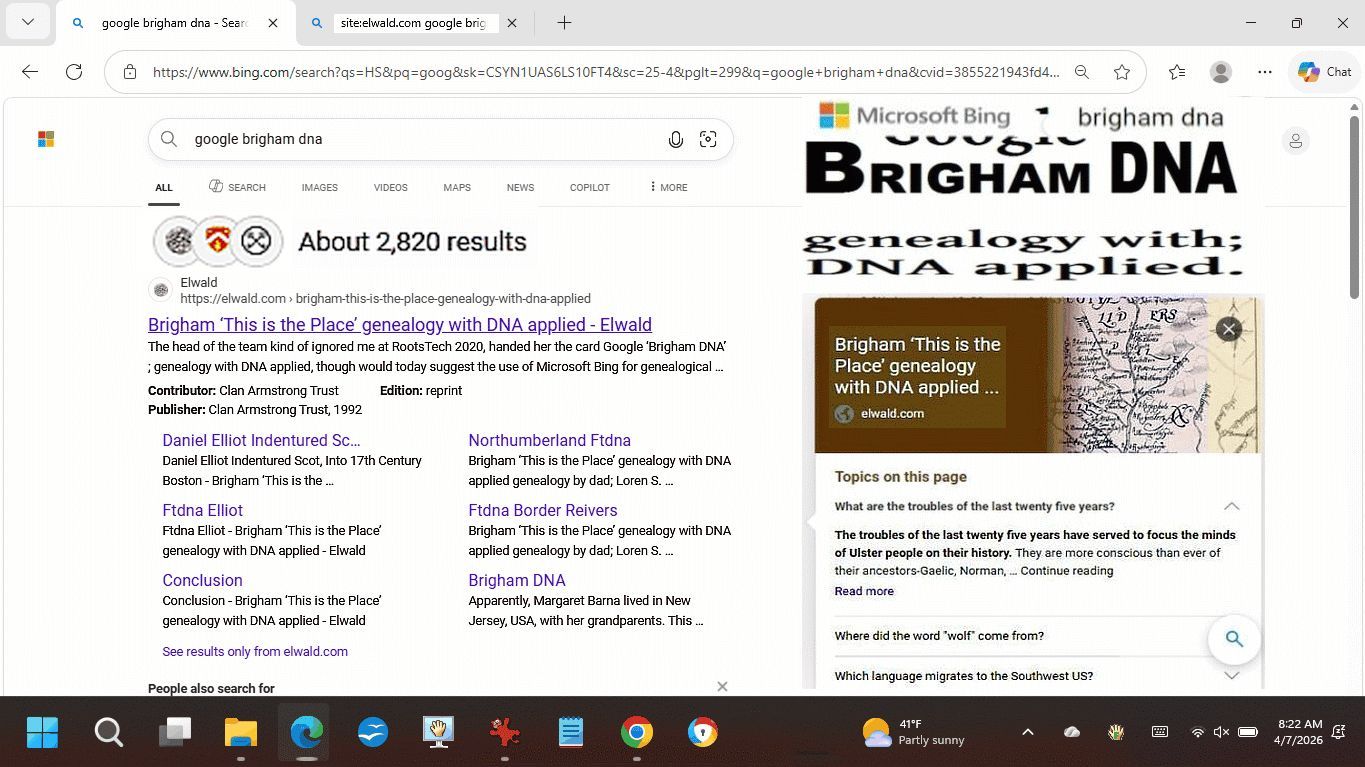Open the Brigham 'This is the Place' result link
Screen dimensions: 1365x767
[x=399, y=325]
